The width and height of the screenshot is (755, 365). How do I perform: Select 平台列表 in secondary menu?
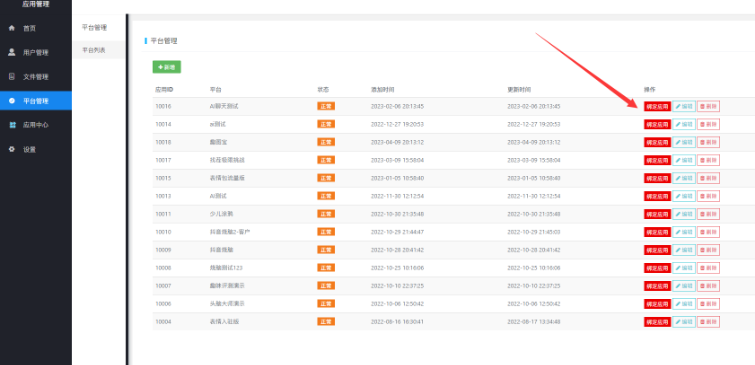[x=99, y=50]
